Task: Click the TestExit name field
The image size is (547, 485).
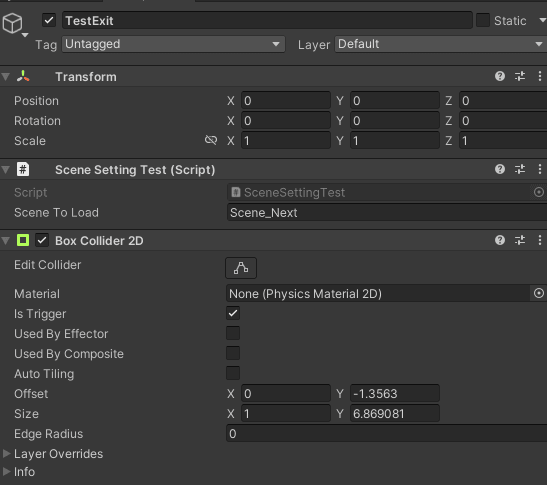Action: [x=267, y=20]
